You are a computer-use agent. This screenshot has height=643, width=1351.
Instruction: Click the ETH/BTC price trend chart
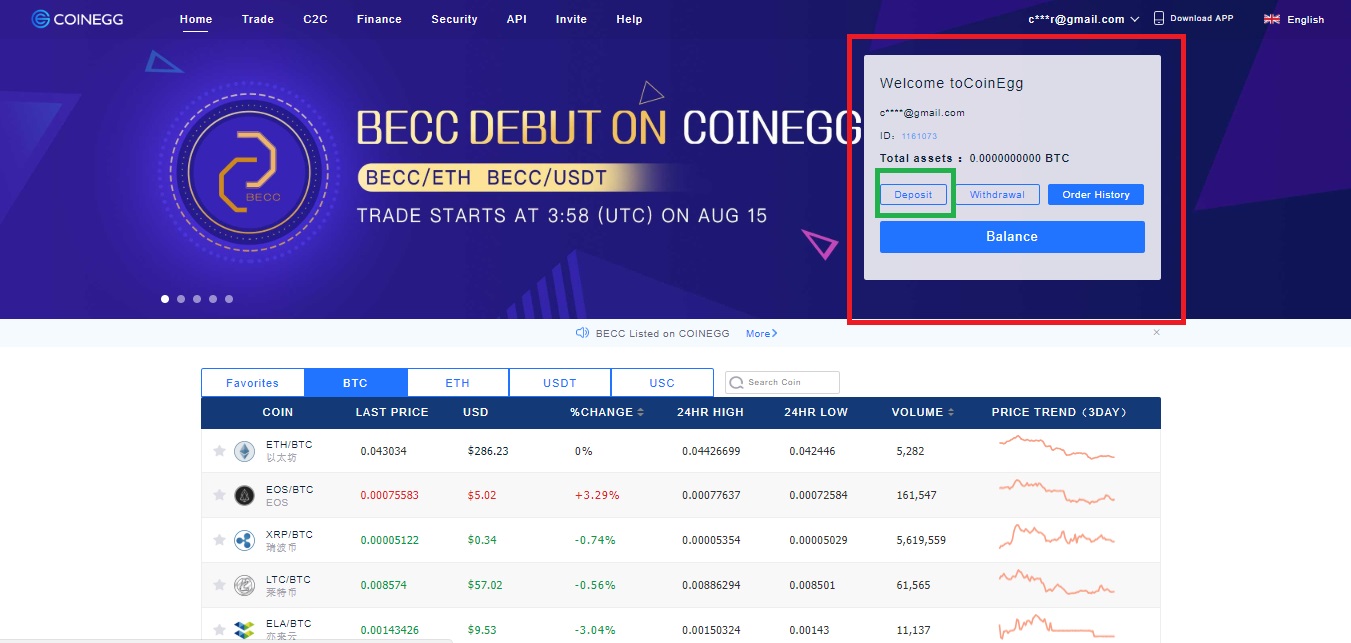[1057, 447]
